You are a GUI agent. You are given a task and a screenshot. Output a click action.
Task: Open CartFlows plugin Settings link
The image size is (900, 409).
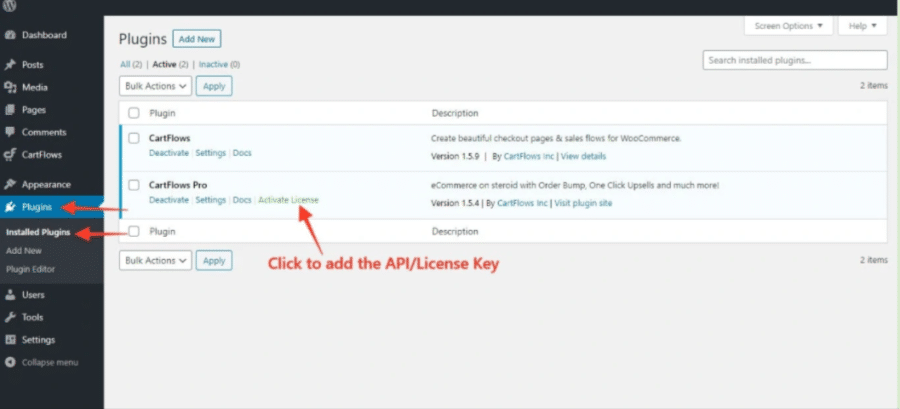(211, 153)
